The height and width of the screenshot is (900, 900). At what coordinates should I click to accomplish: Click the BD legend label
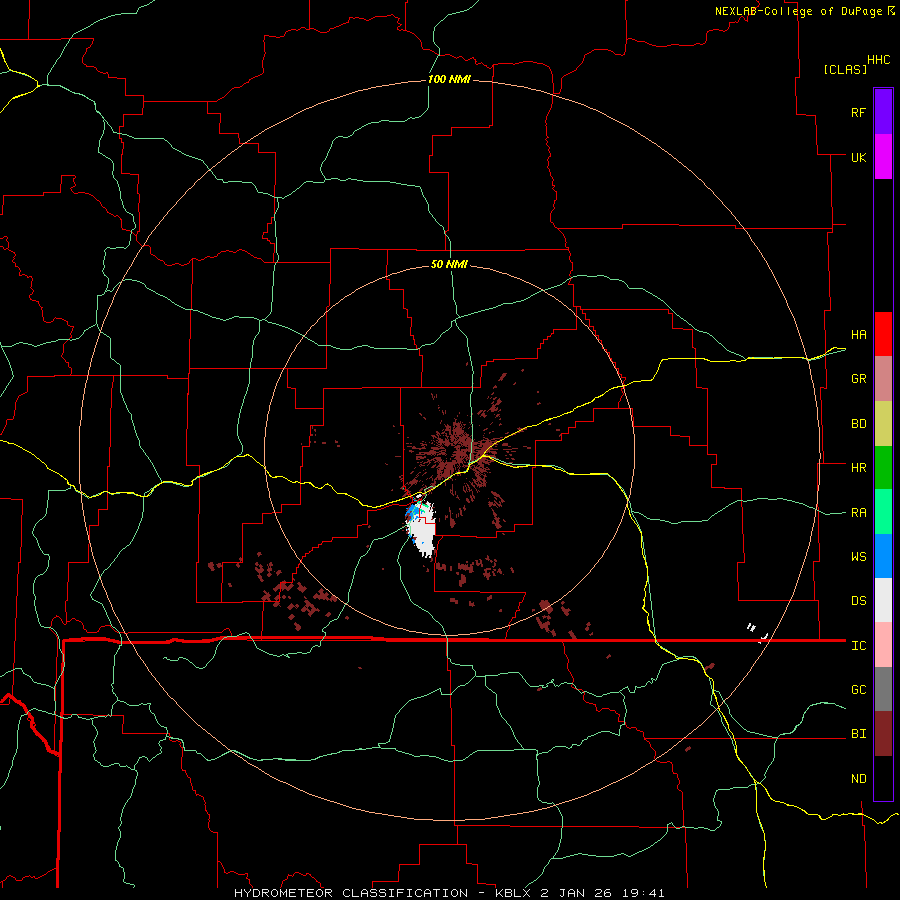(x=858, y=424)
